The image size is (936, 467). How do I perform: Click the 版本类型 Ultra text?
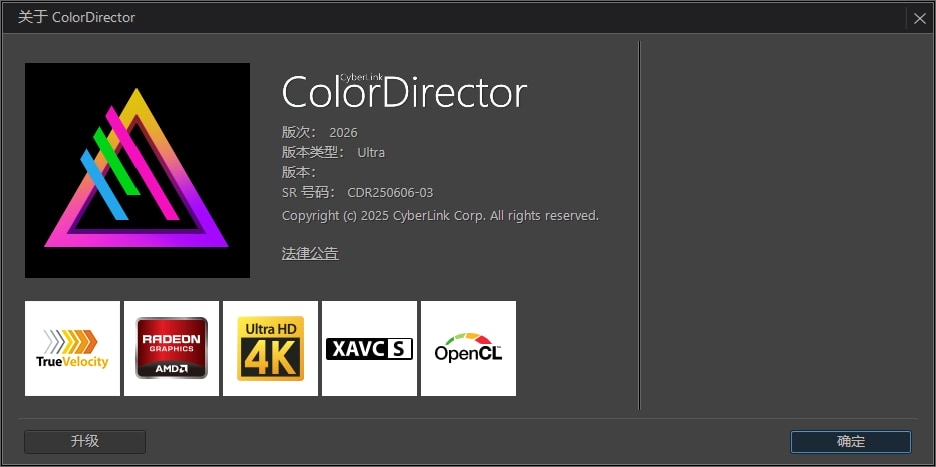[x=333, y=152]
